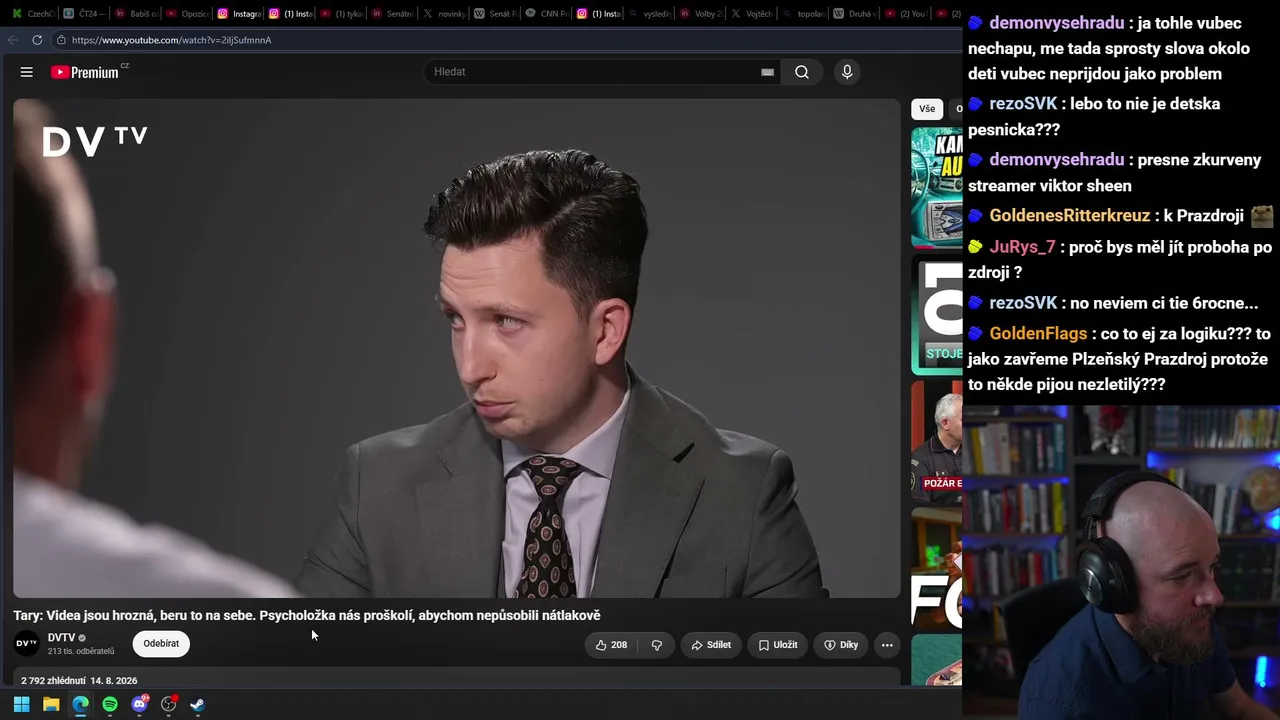View site information lock icon
This screenshot has width=1280, height=720.
[x=61, y=40]
